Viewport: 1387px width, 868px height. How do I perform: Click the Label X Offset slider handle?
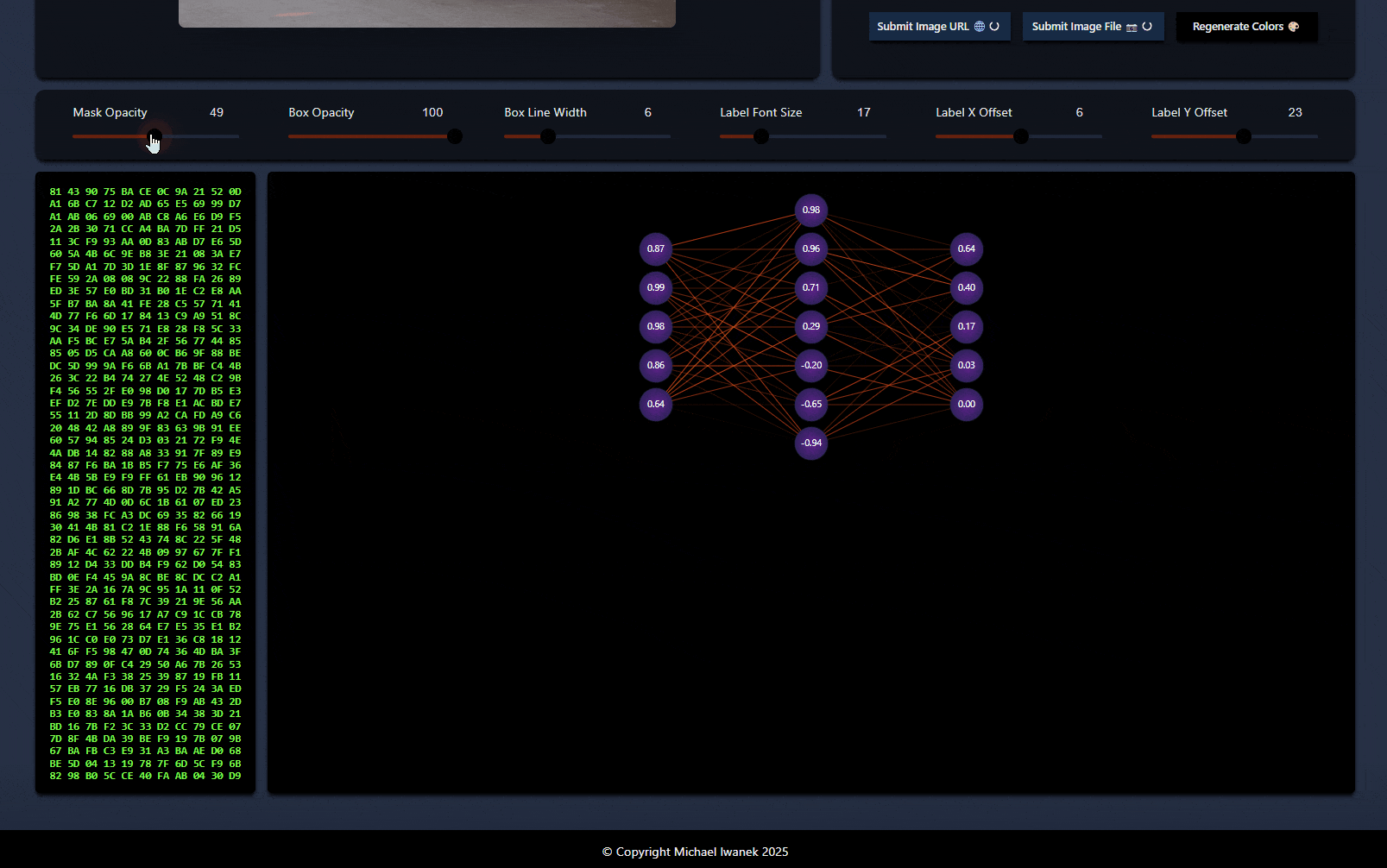click(x=1021, y=136)
